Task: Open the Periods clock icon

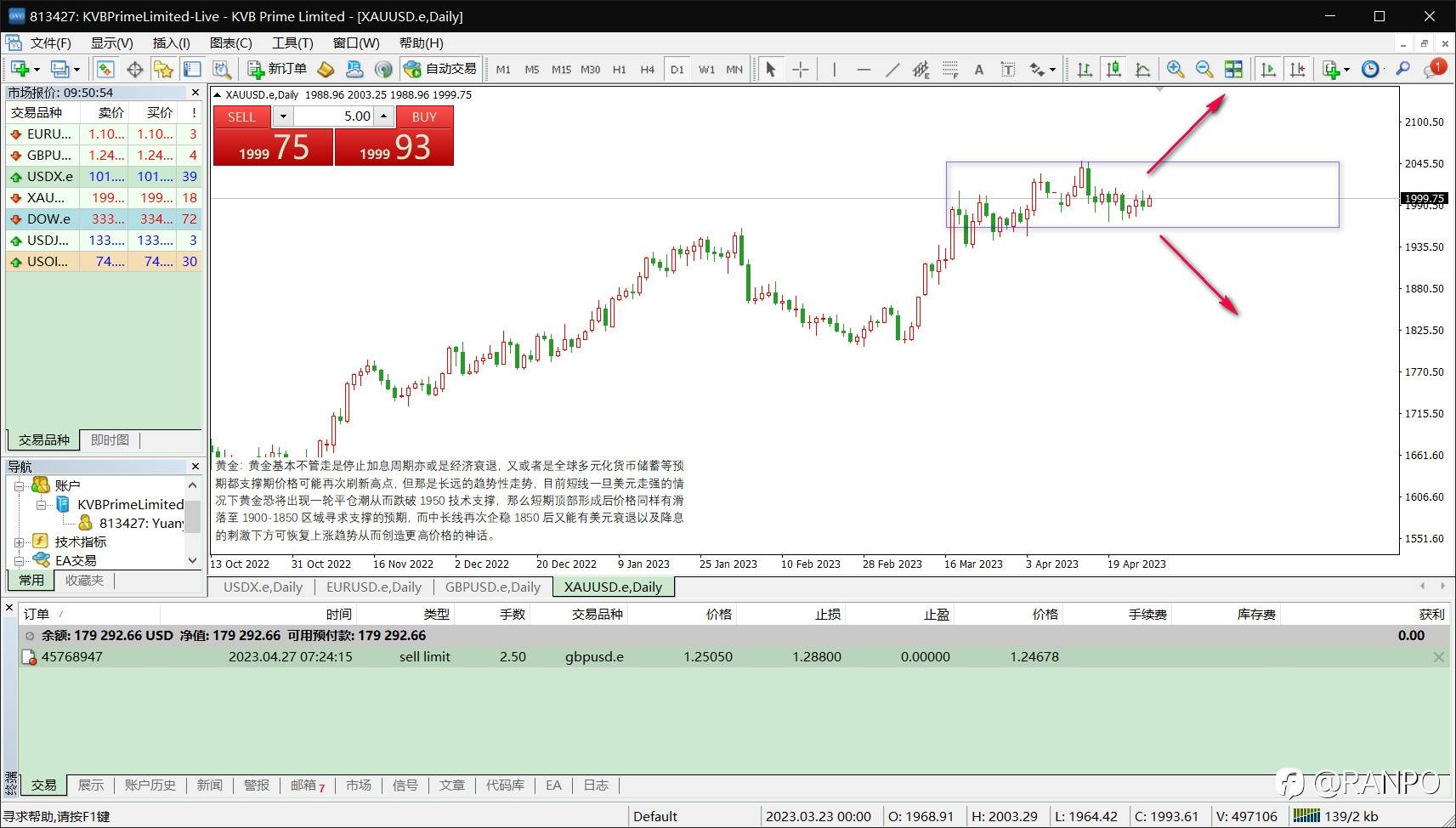Action: pos(1370,70)
